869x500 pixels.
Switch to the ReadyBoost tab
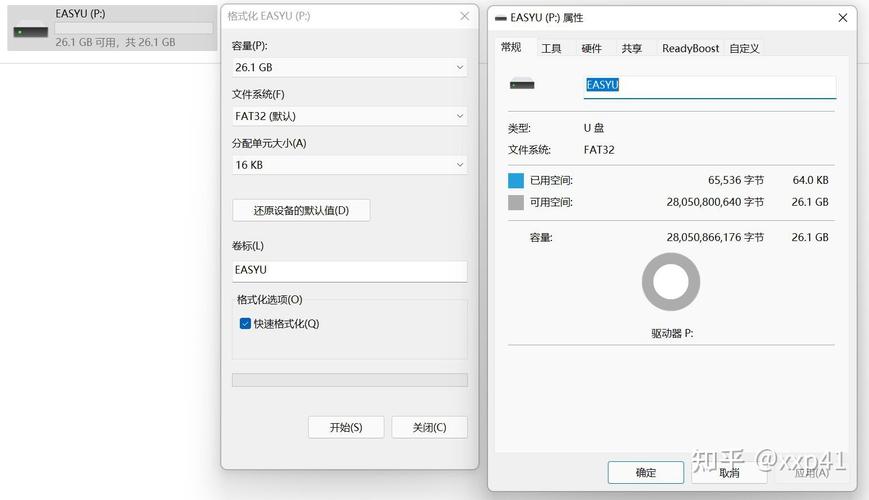690,48
